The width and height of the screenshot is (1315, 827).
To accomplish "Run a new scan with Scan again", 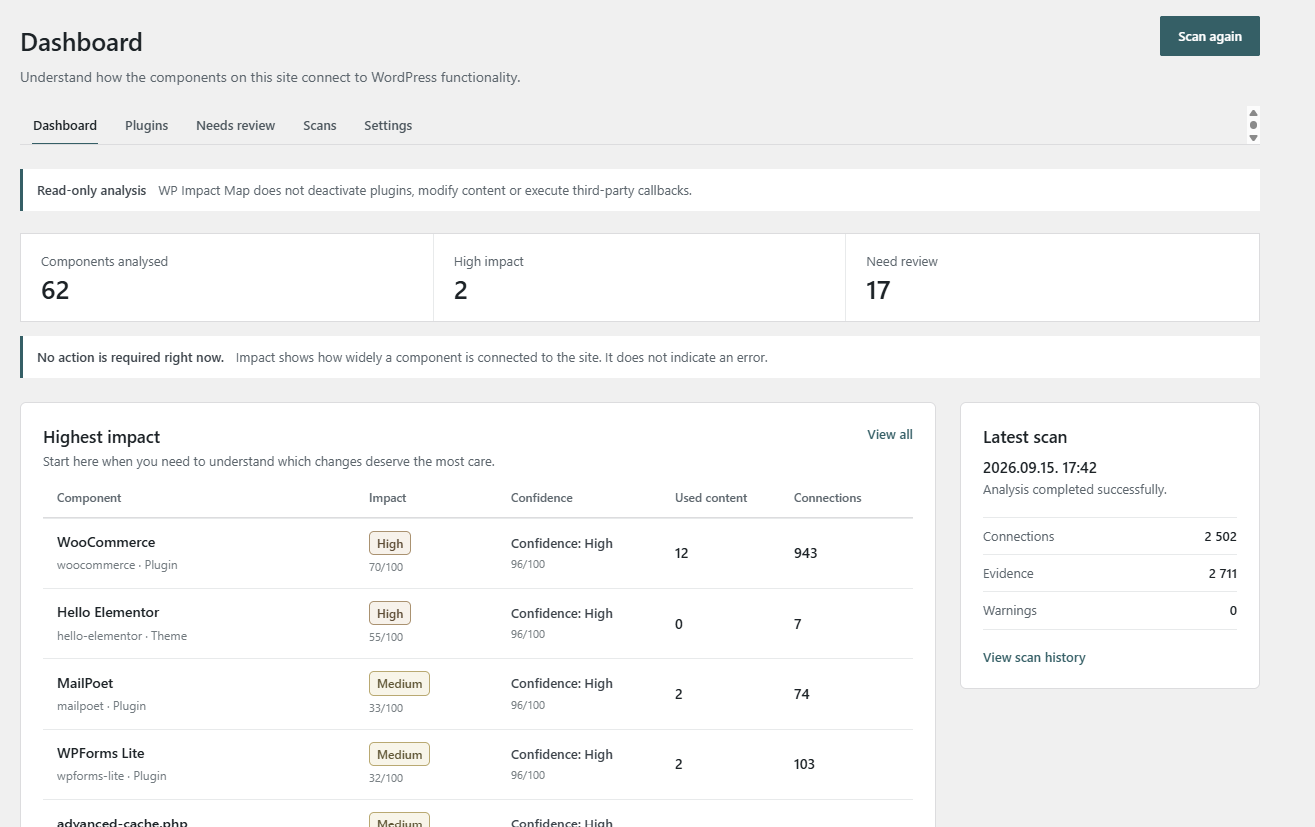I will tap(1210, 36).
